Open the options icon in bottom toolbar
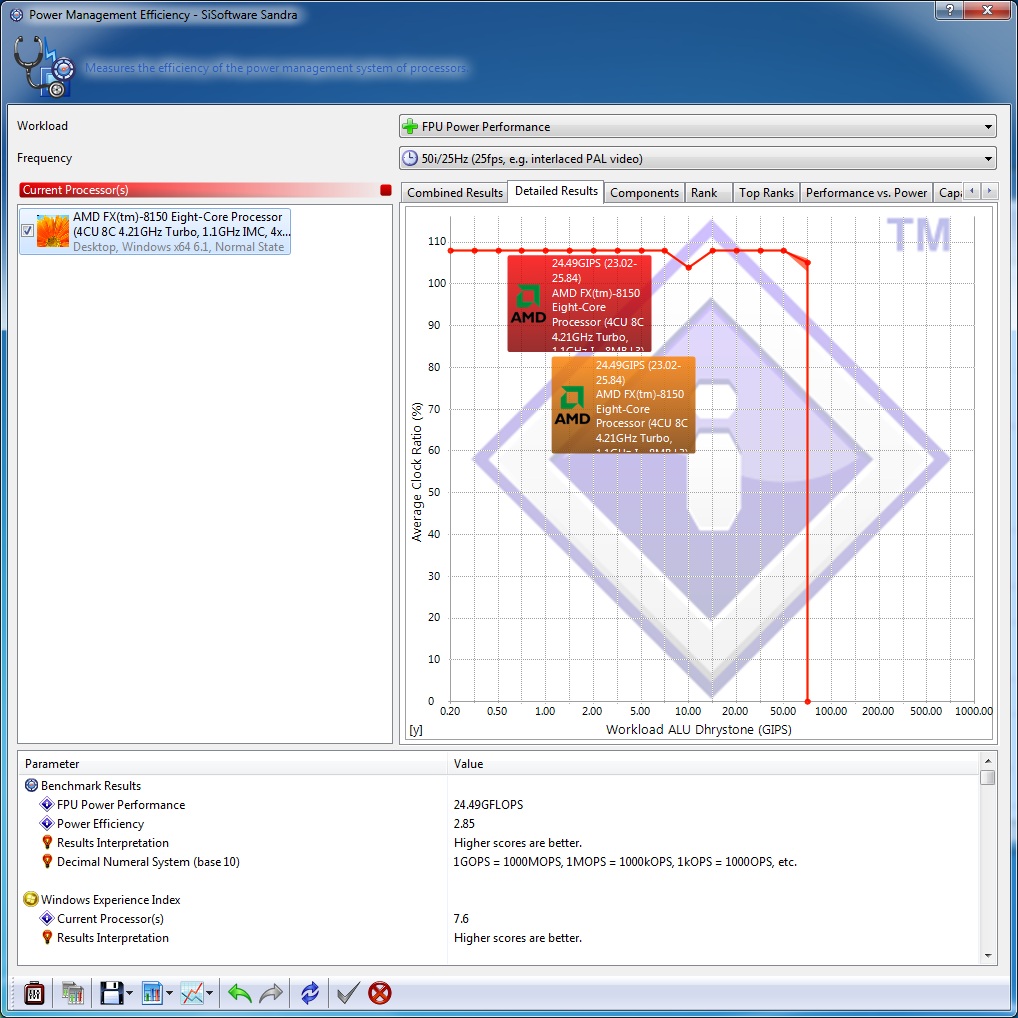The width and height of the screenshot is (1018, 1018). tap(34, 993)
